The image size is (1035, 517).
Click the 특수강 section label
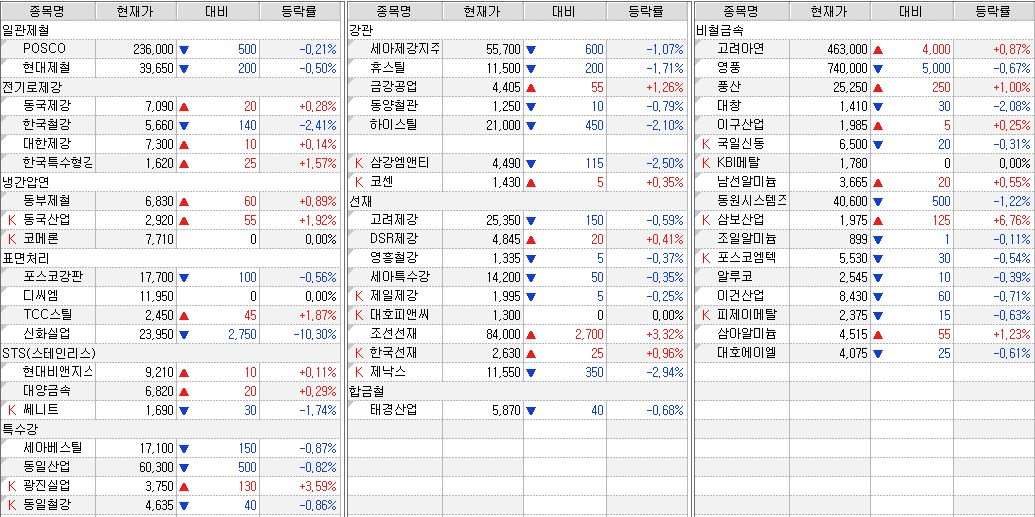19,429
